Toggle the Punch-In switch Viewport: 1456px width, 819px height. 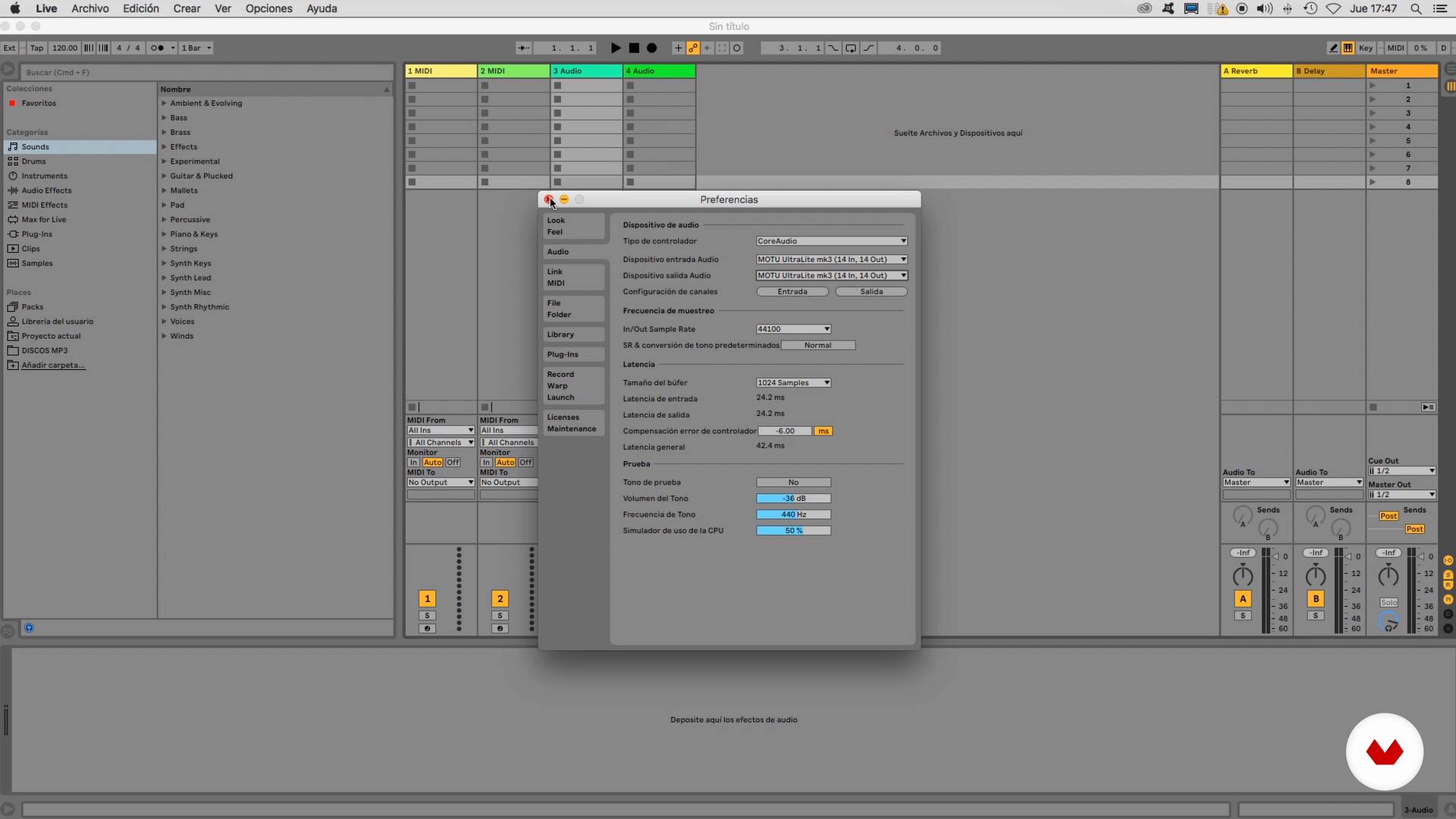pos(833,48)
